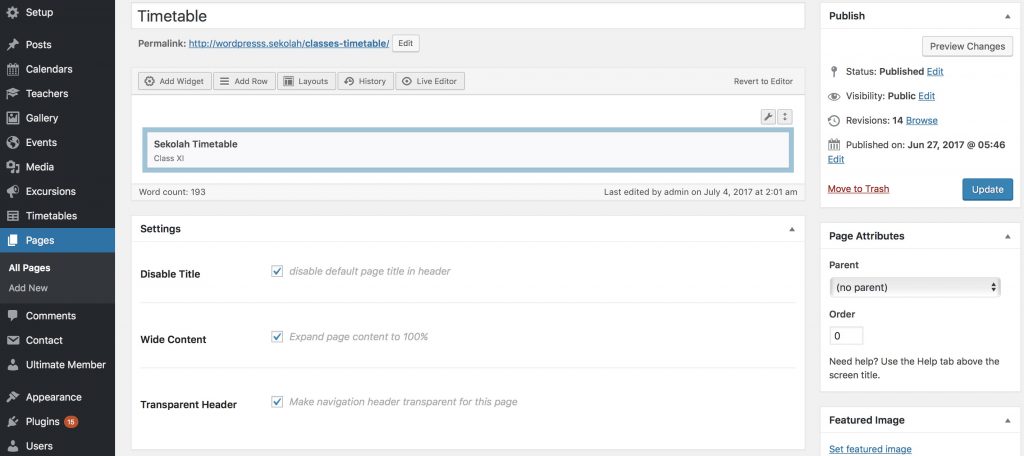Collapse the Page Attributes panel
The image size is (1024, 456).
click(x=1008, y=236)
